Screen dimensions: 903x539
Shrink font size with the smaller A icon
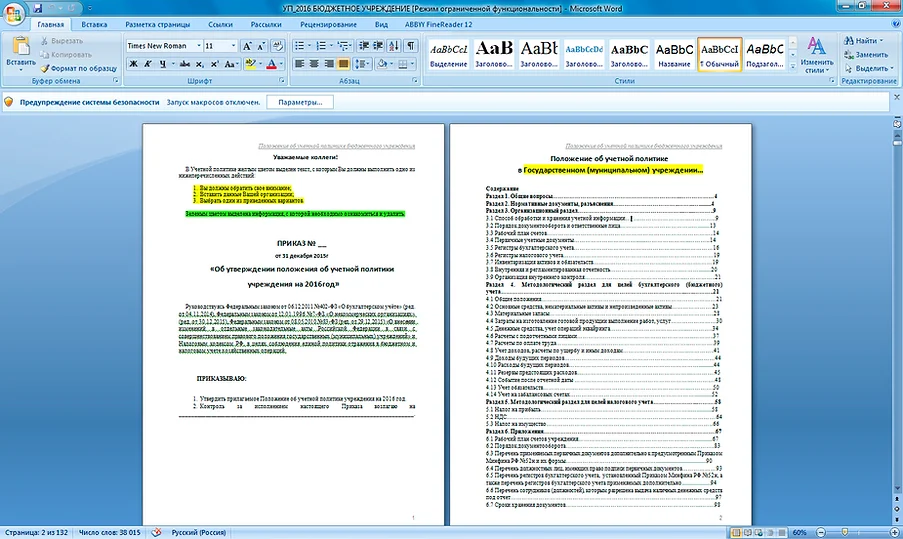(x=261, y=46)
